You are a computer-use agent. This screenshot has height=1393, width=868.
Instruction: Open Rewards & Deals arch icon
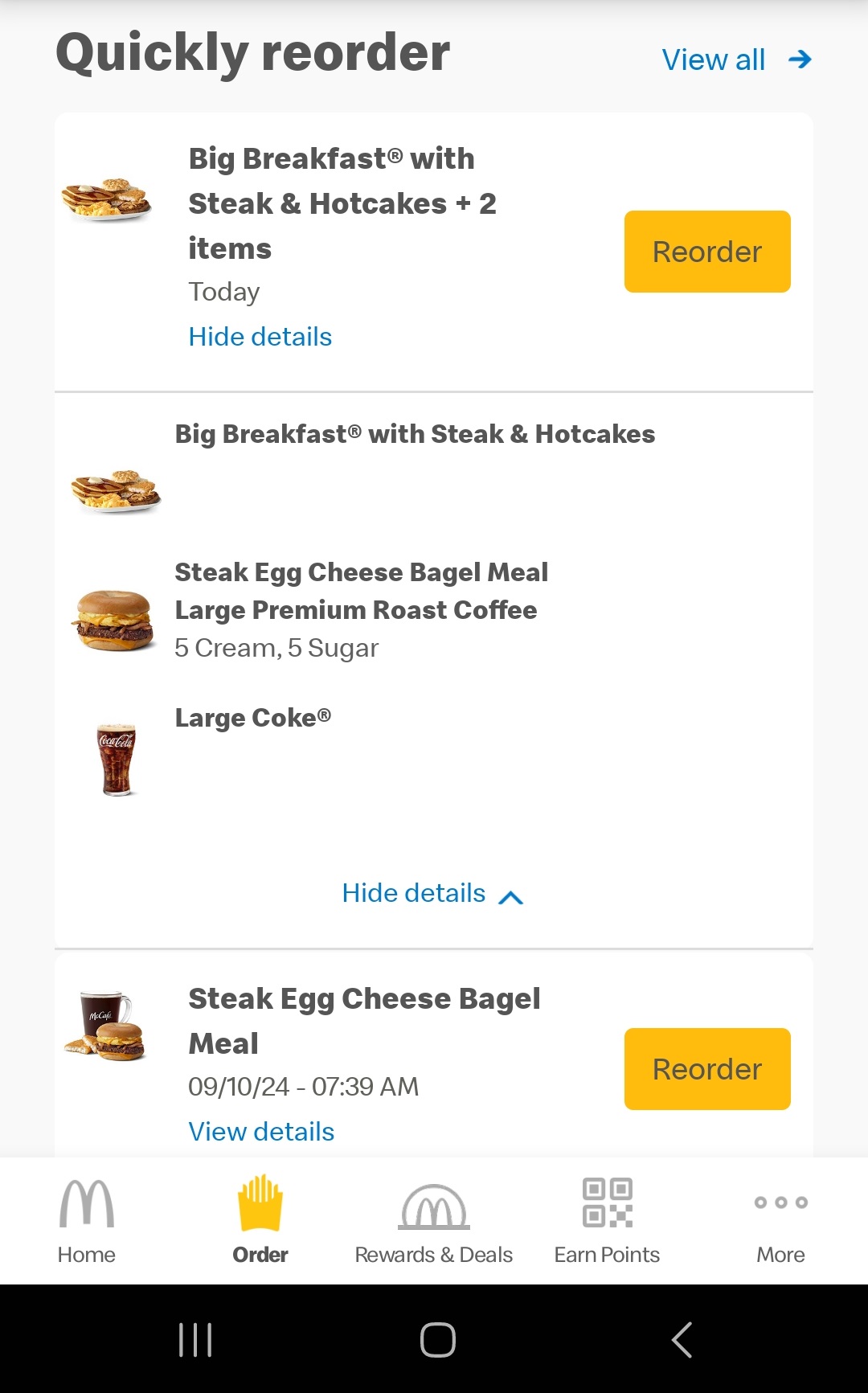(x=434, y=1206)
